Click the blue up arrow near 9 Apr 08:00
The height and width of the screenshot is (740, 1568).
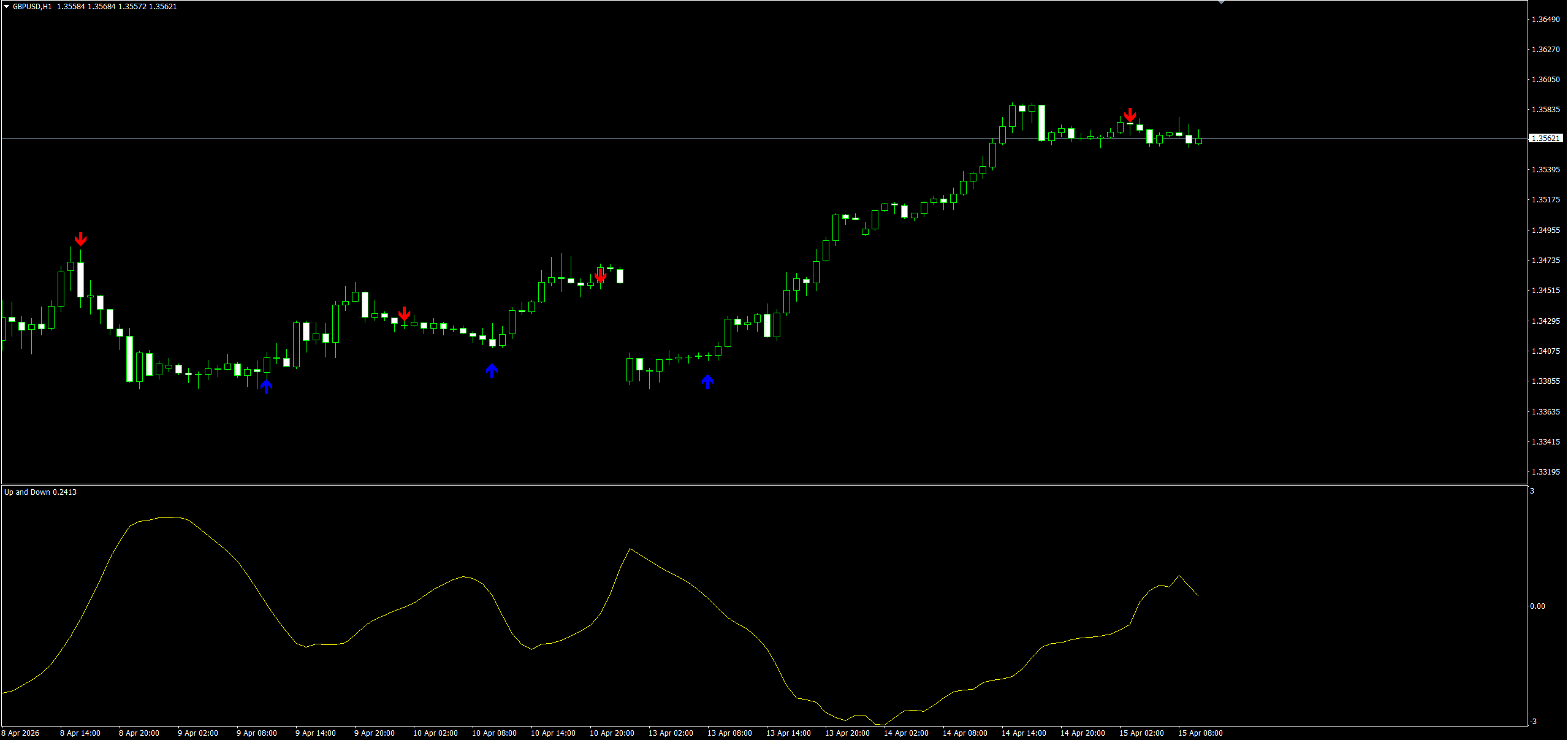pyautogui.click(x=266, y=386)
